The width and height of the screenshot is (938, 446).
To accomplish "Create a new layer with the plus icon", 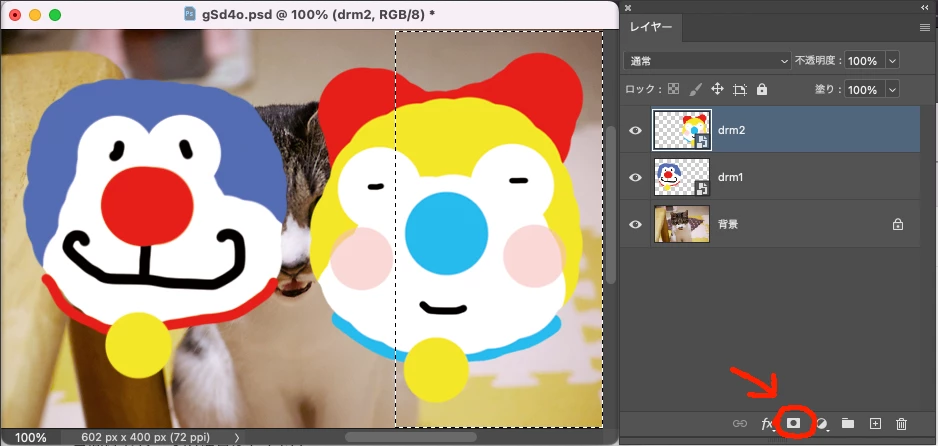I will click(875, 423).
